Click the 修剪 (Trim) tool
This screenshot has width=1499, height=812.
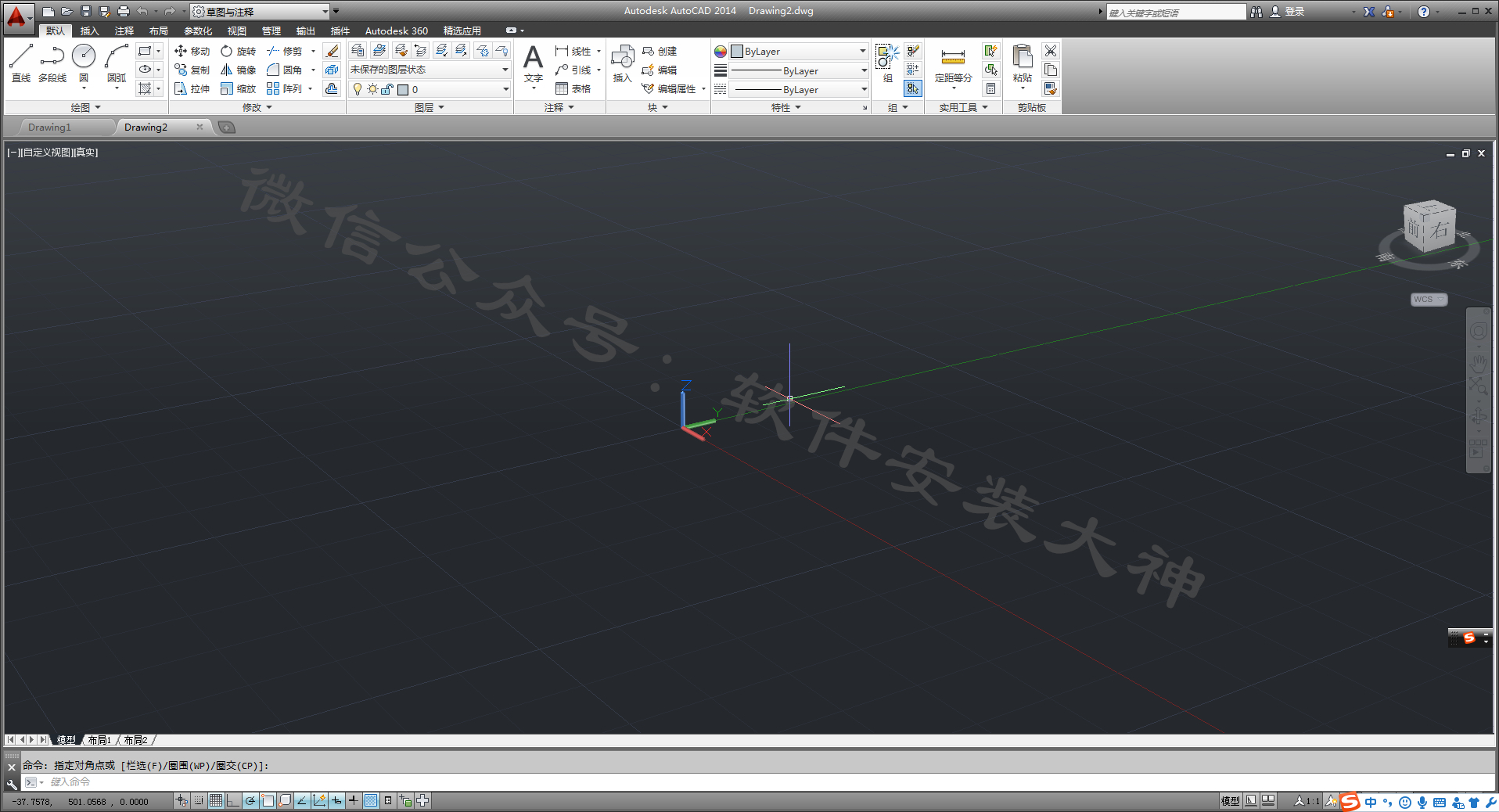point(285,51)
